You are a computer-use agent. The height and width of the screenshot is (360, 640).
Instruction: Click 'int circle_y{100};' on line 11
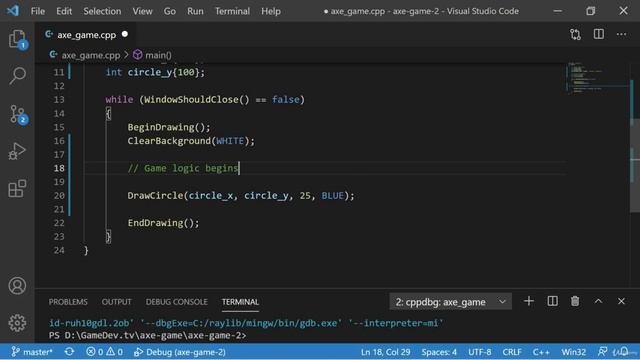click(x=155, y=72)
